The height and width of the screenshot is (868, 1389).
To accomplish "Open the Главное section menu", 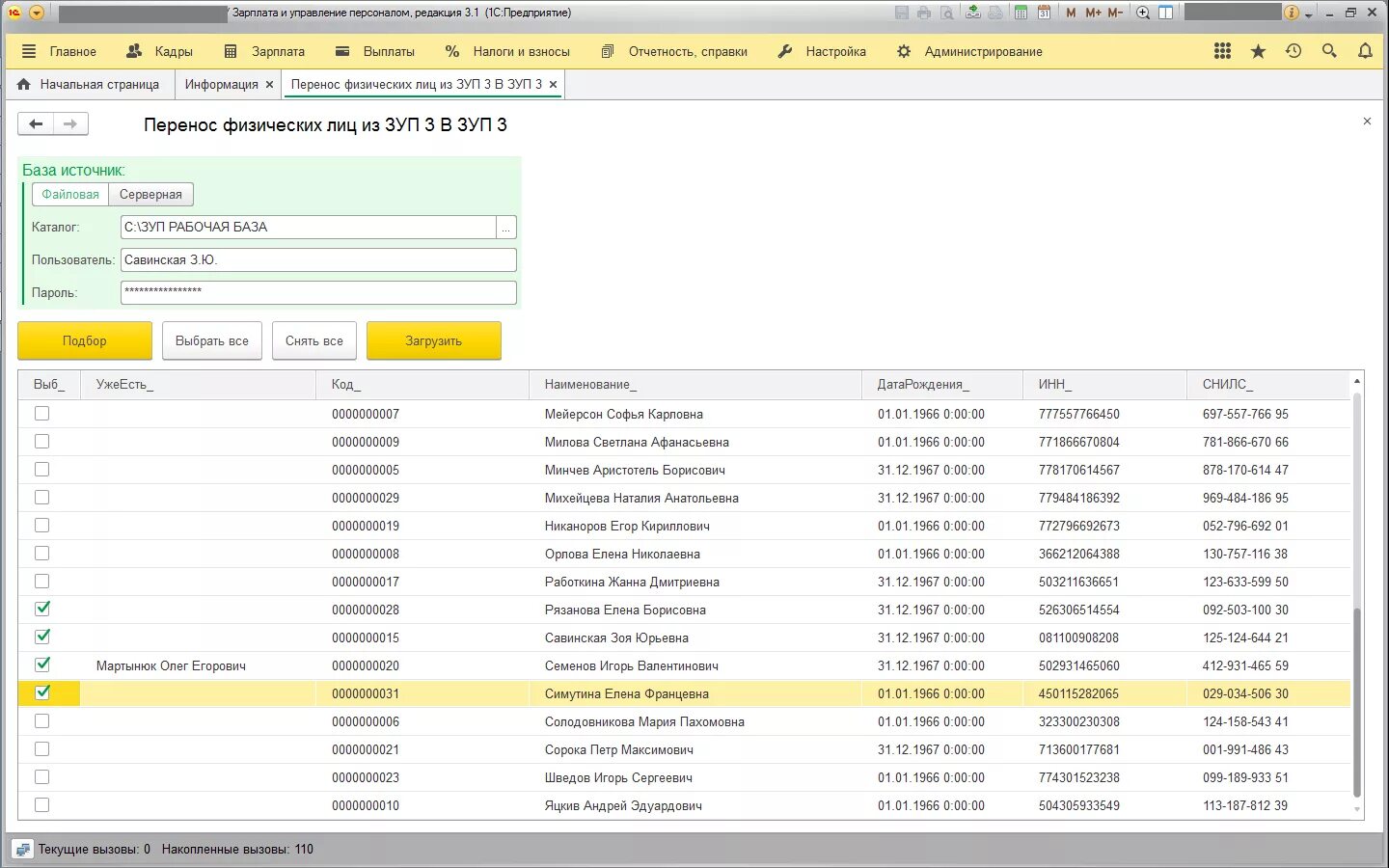I will pyautogui.click(x=60, y=51).
